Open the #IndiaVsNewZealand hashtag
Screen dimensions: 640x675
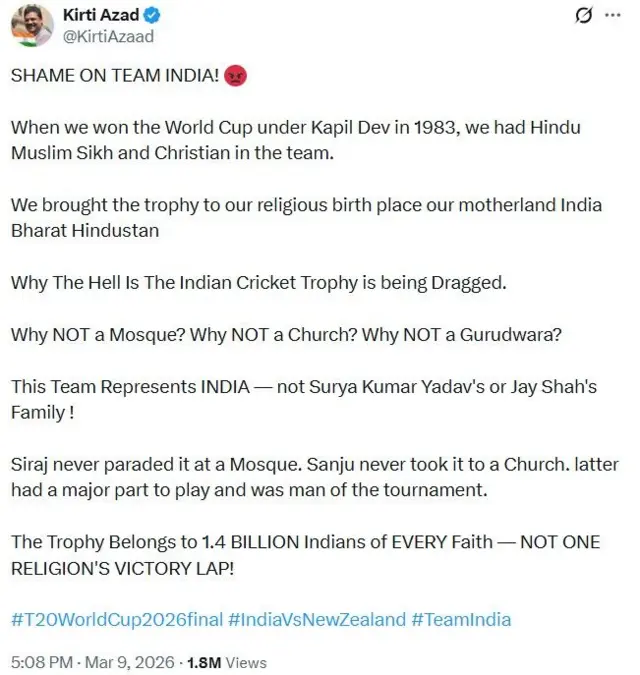click(x=316, y=619)
